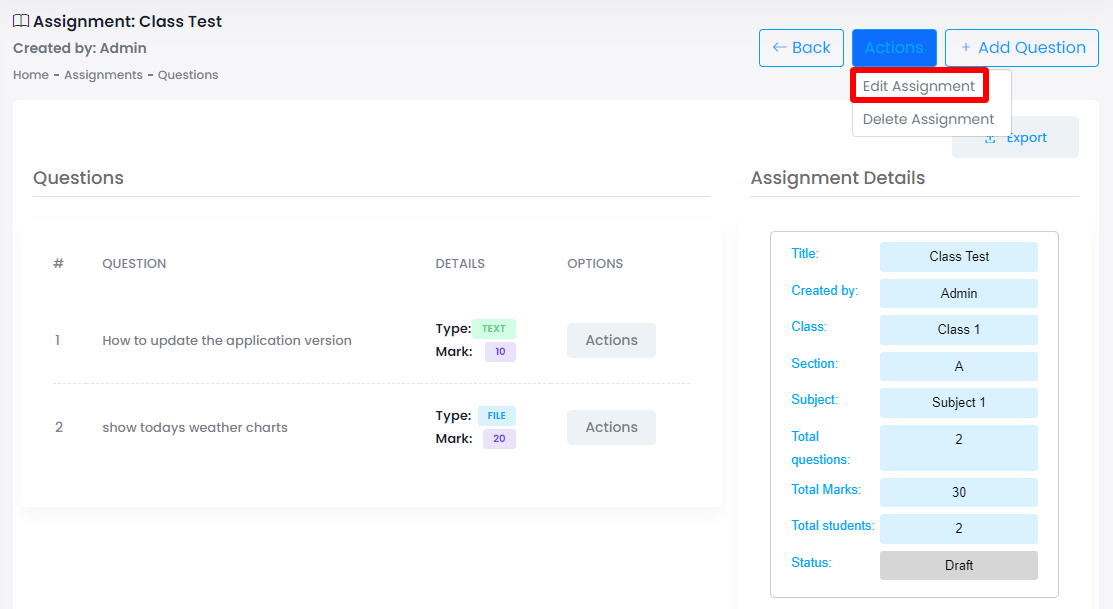This screenshot has height=609, width=1113.
Task: Click the export icon on Export button
Action: (x=990, y=138)
